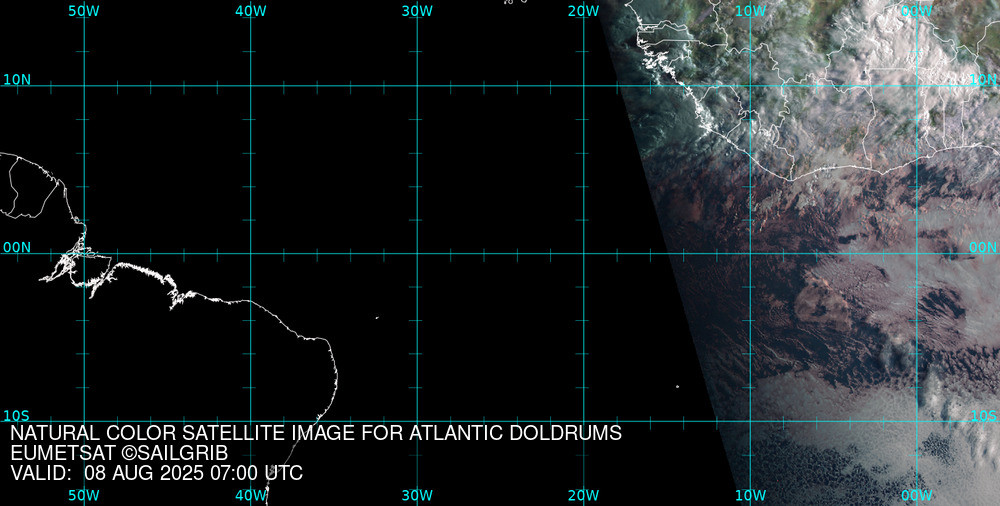Click the '30W' longitude label along the top edge
Viewport: 1000px width, 506px height.
(x=417, y=11)
